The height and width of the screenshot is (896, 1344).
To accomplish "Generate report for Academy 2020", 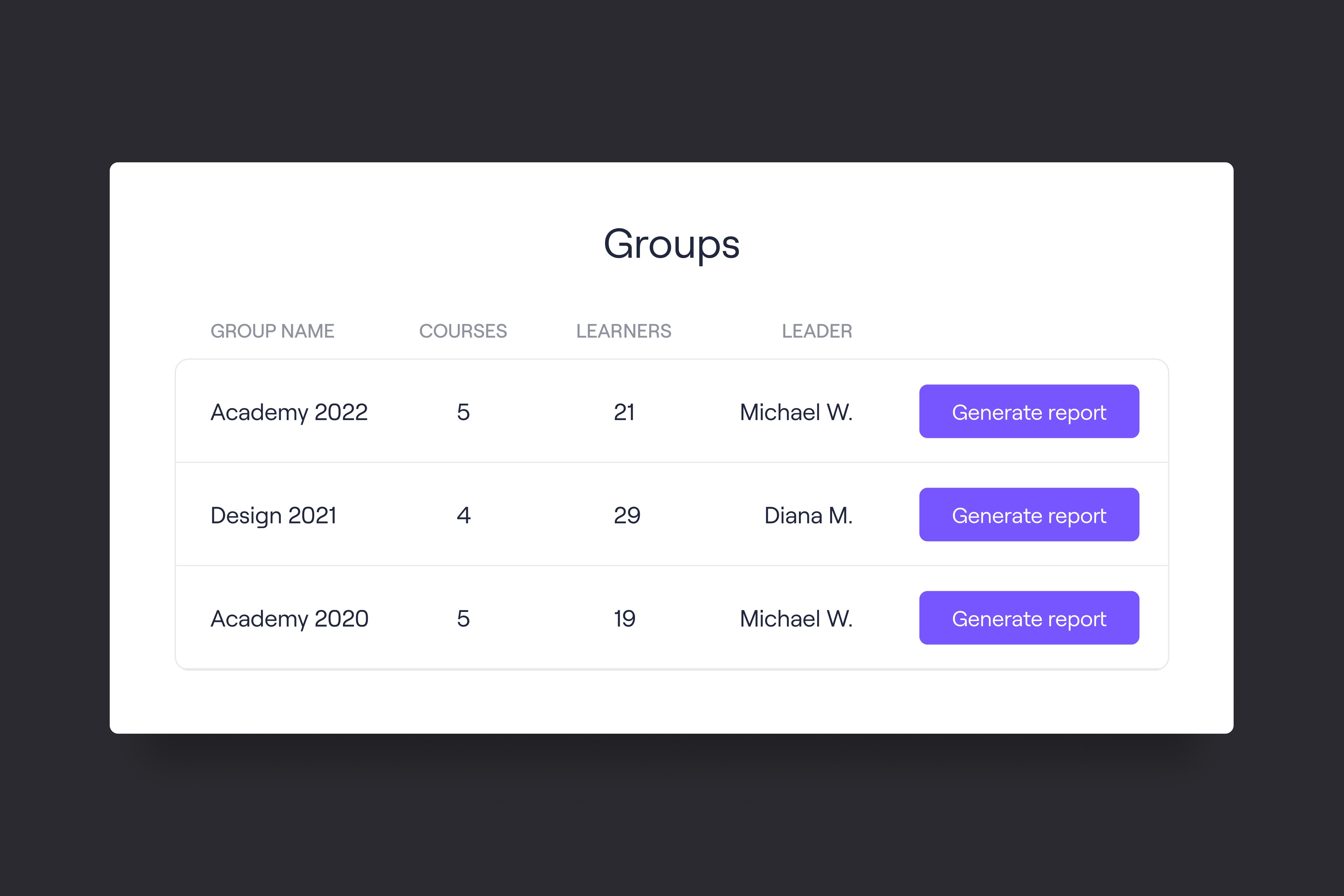I will pos(1028,618).
